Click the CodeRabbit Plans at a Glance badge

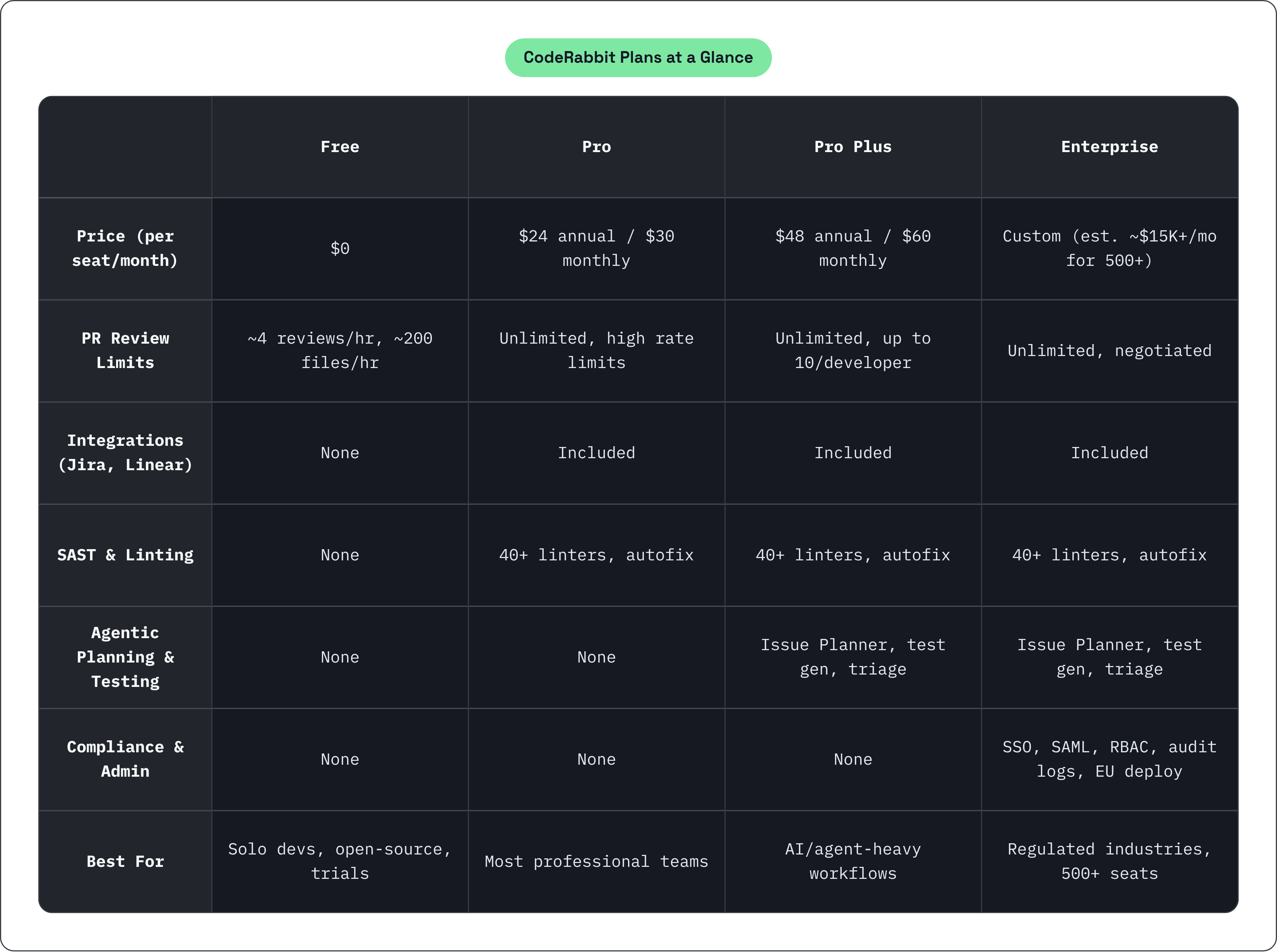tap(638, 58)
